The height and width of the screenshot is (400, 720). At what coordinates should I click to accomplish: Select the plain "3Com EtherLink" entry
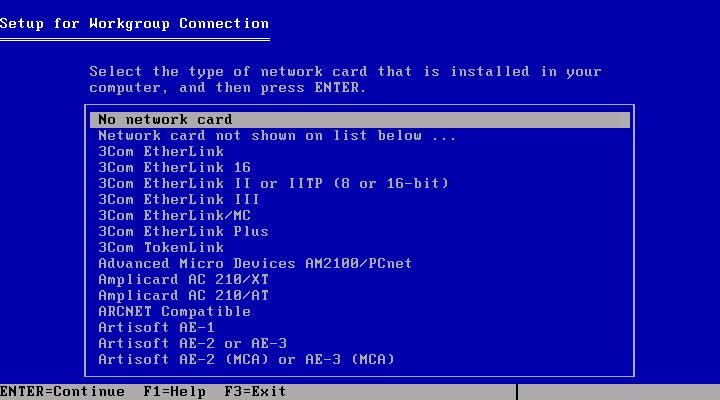pos(161,152)
